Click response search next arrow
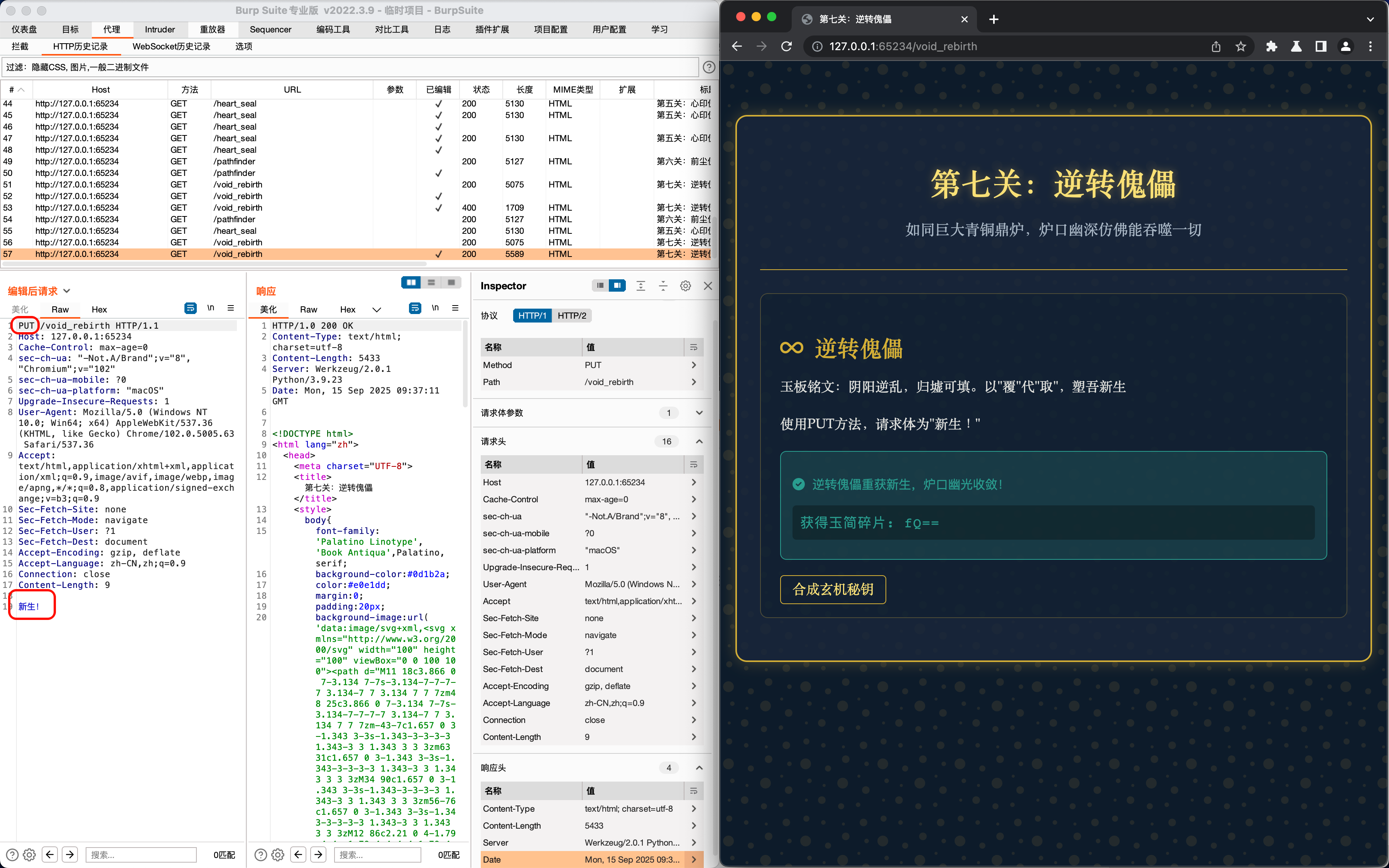 click(319, 854)
